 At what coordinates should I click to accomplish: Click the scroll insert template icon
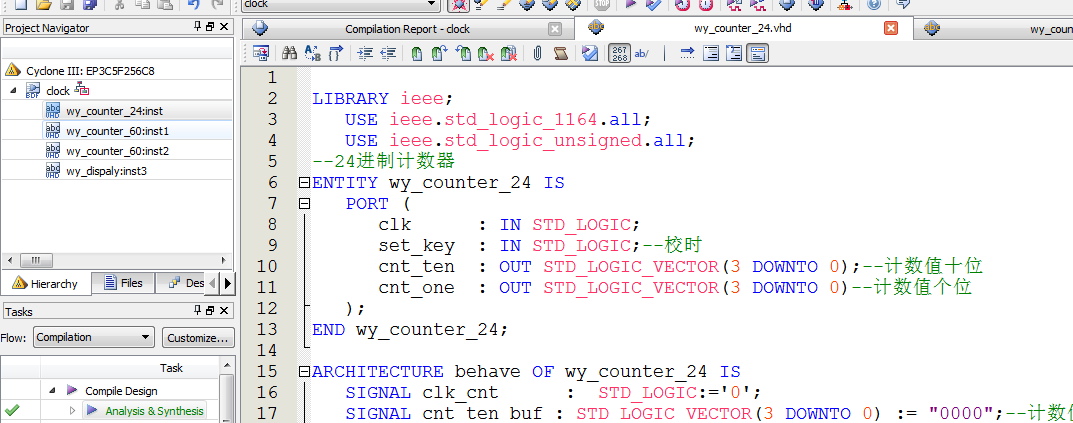(560, 53)
